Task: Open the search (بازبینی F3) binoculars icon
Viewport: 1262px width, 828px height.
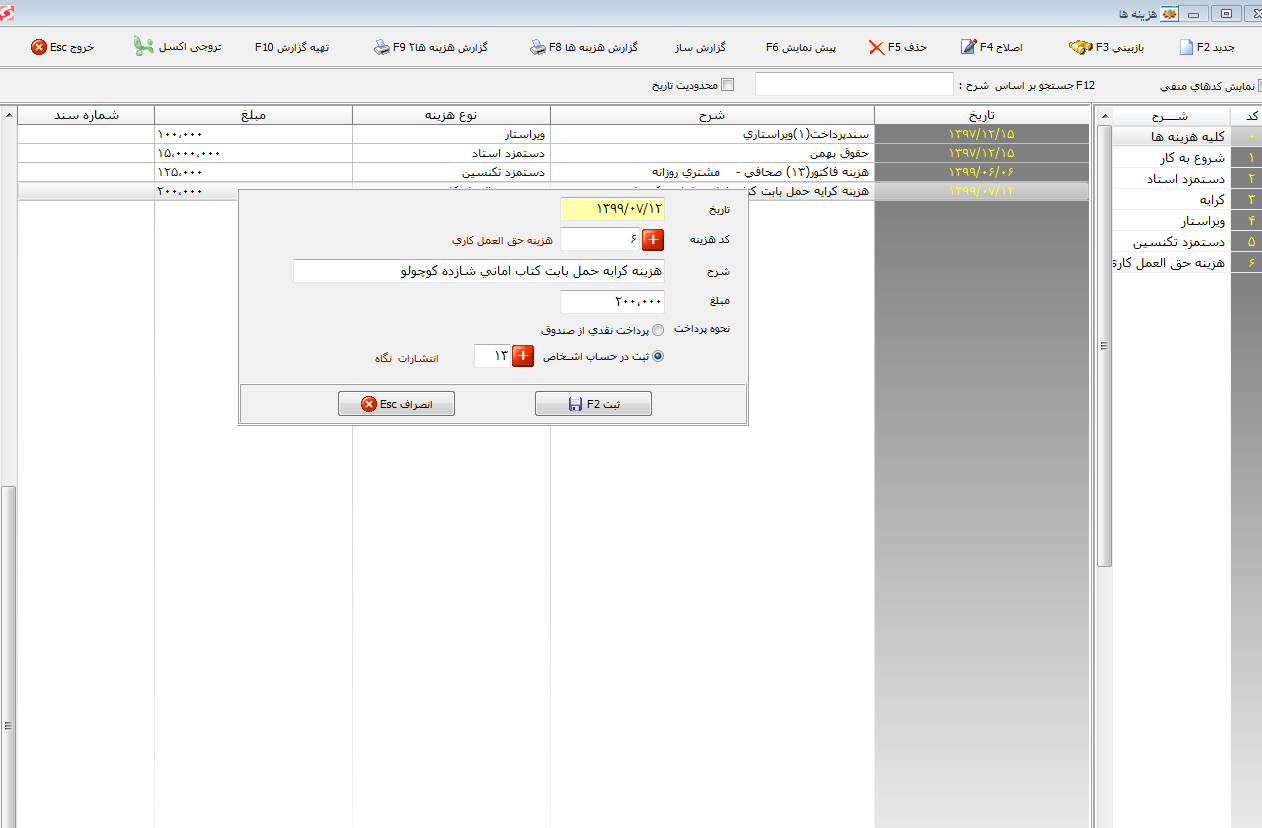Action: click(x=1080, y=47)
